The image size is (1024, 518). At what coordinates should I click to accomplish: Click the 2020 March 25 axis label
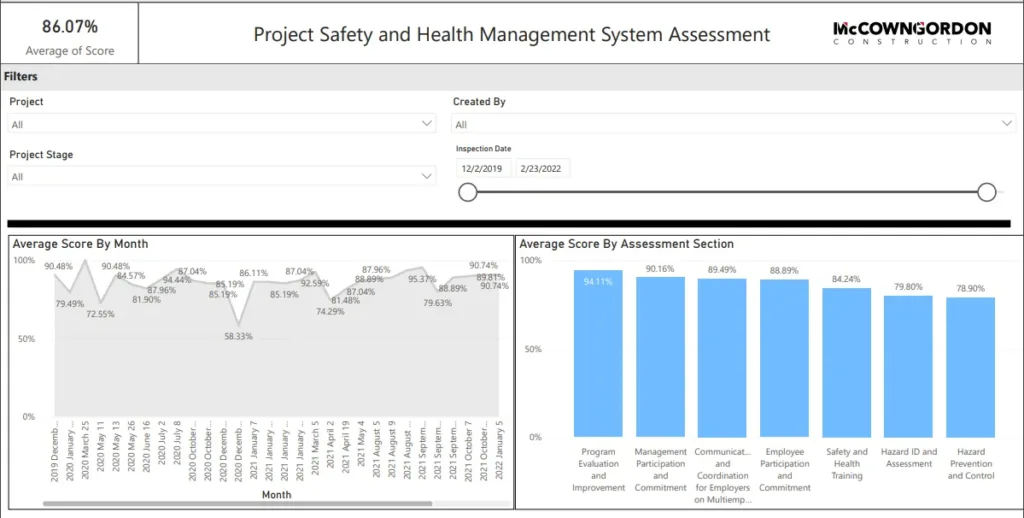[85, 451]
